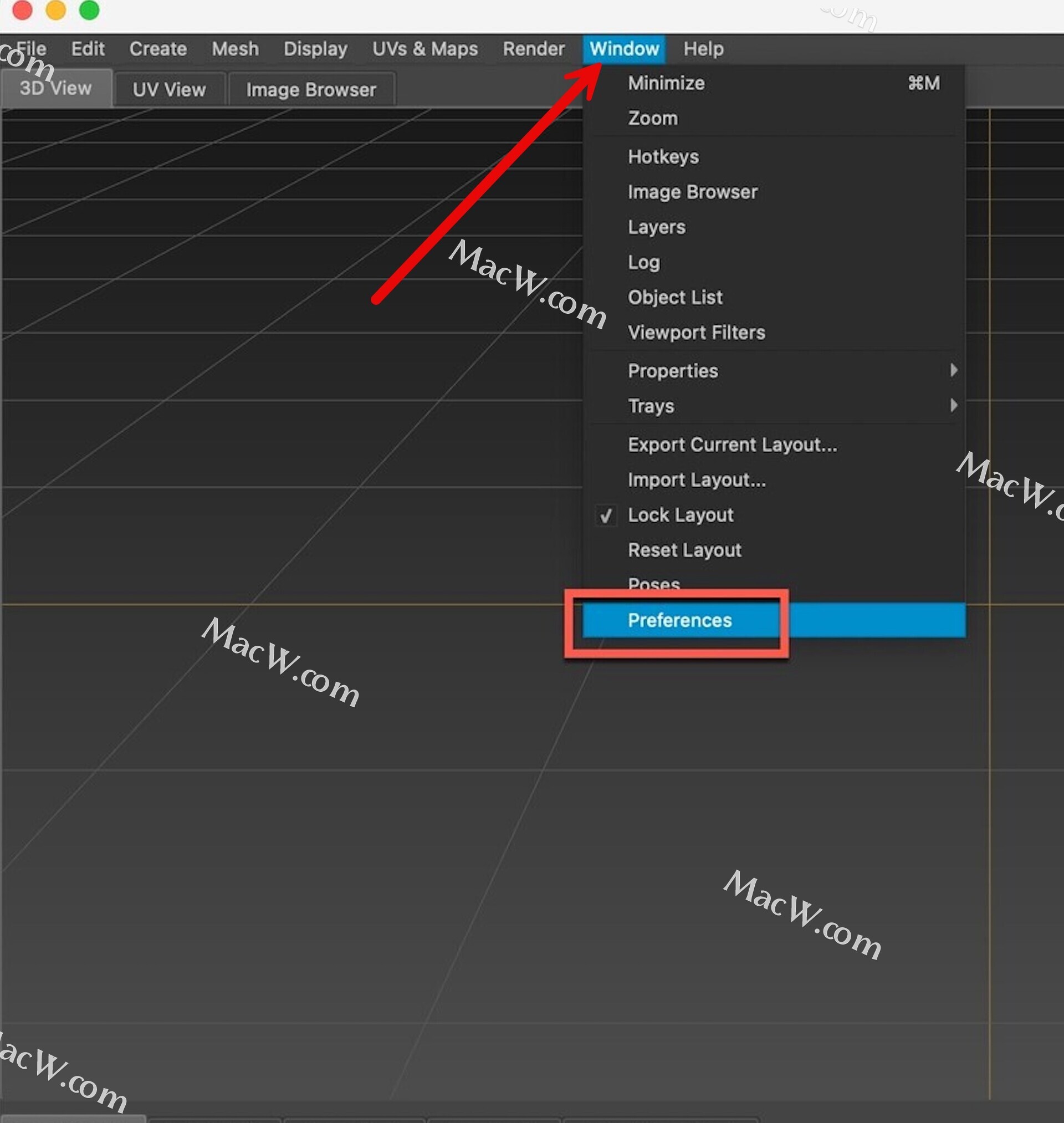
Task: Expand the Trays submenu
Action: 775,406
